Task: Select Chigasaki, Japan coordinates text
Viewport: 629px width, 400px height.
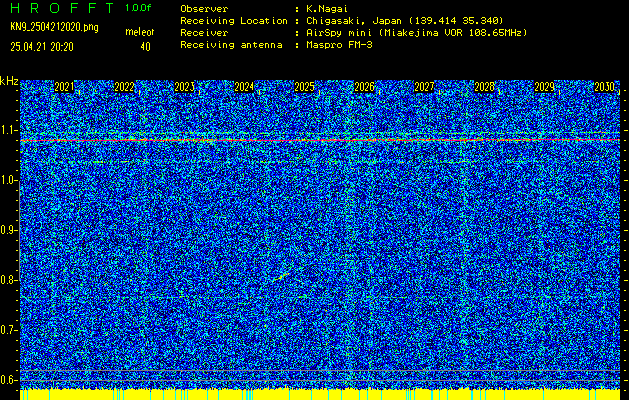Action: click(x=404, y=20)
